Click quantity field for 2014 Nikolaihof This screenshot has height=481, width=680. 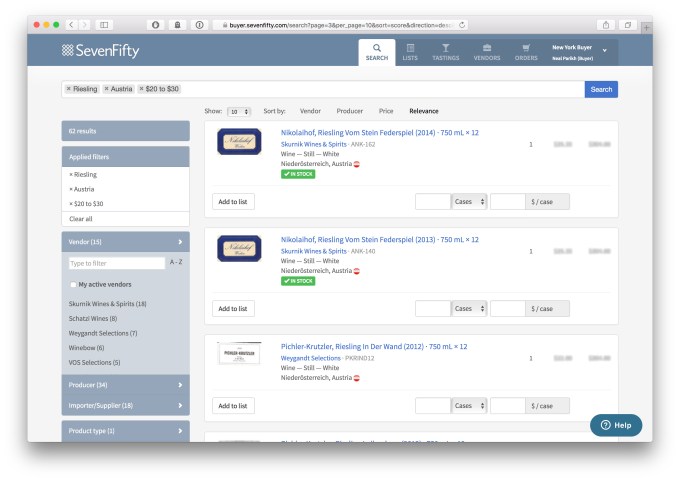click(x=433, y=202)
